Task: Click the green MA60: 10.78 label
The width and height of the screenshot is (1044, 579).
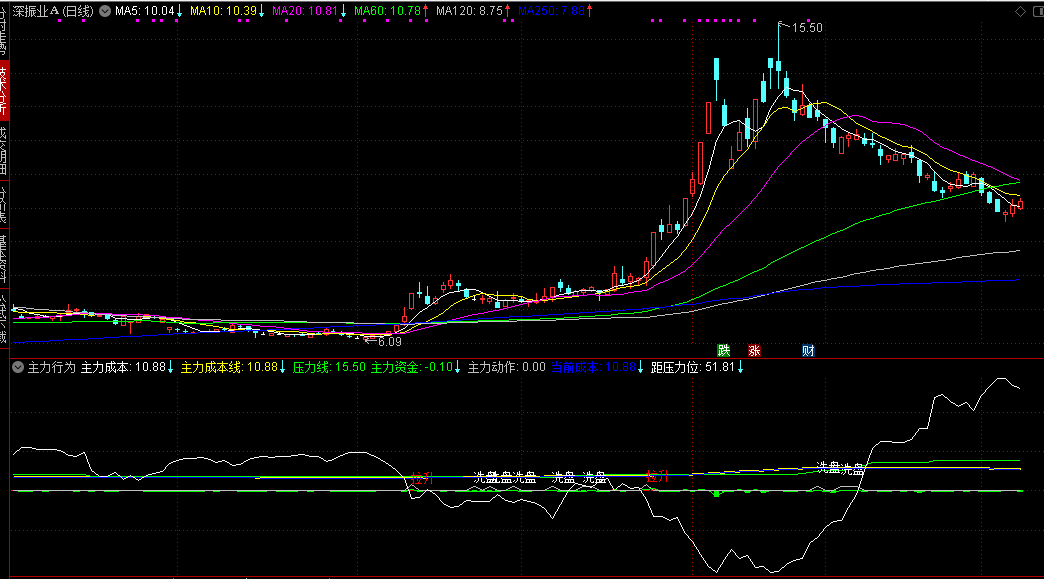Action: click(388, 11)
